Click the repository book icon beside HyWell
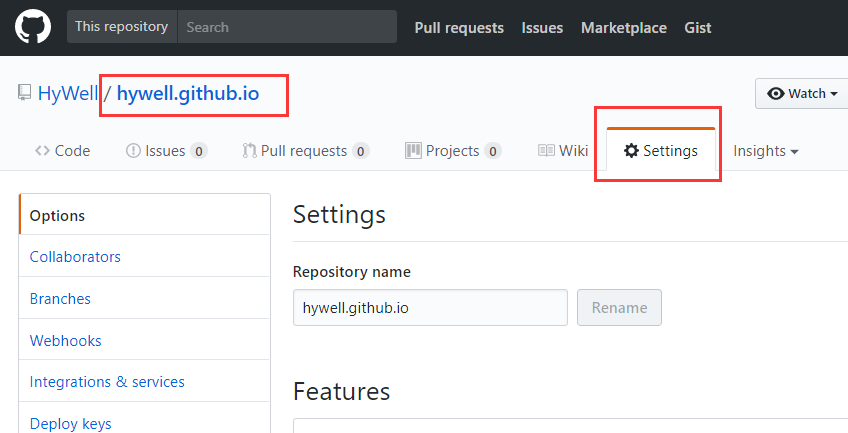The image size is (848, 433). coord(24,92)
